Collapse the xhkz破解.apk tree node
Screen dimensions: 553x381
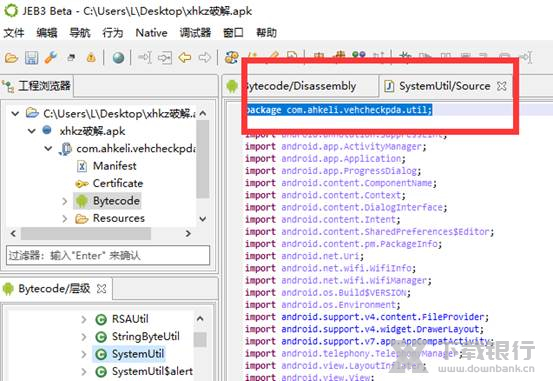pyautogui.click(x=32, y=131)
